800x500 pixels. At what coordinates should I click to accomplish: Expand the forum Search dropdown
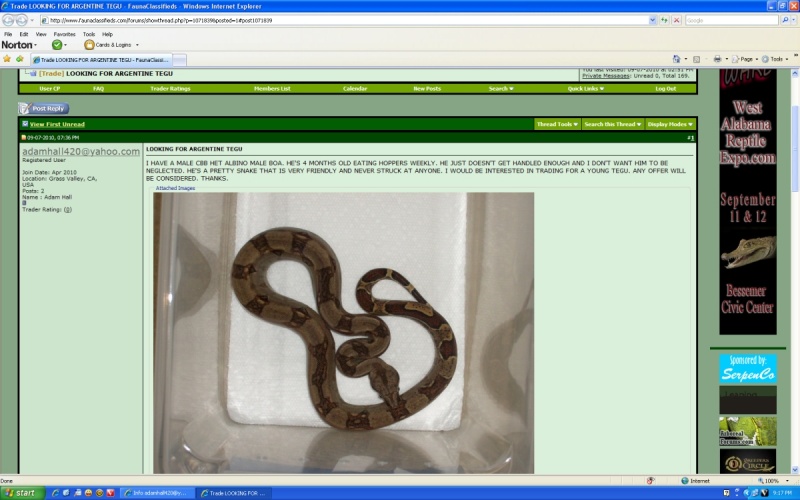(501, 89)
